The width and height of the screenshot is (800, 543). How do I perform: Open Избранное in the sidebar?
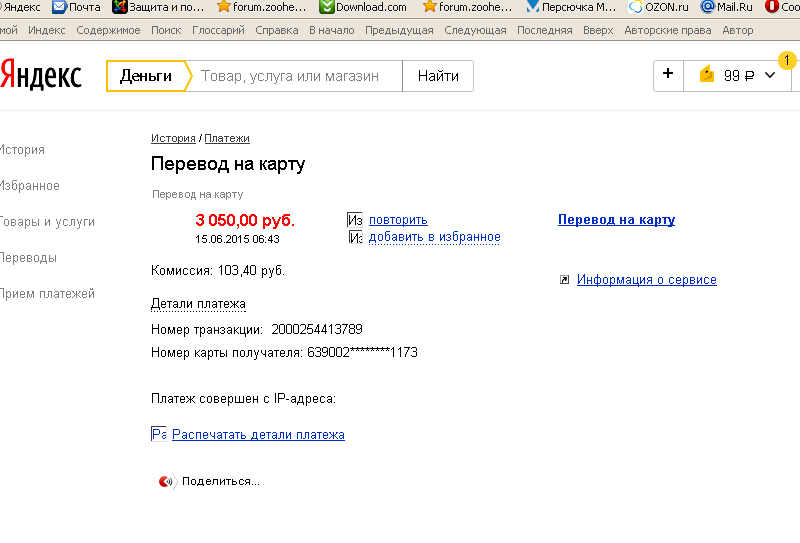(x=29, y=186)
